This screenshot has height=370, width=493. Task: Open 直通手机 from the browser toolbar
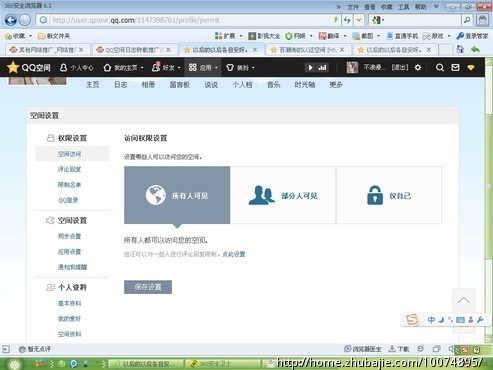click(x=402, y=36)
